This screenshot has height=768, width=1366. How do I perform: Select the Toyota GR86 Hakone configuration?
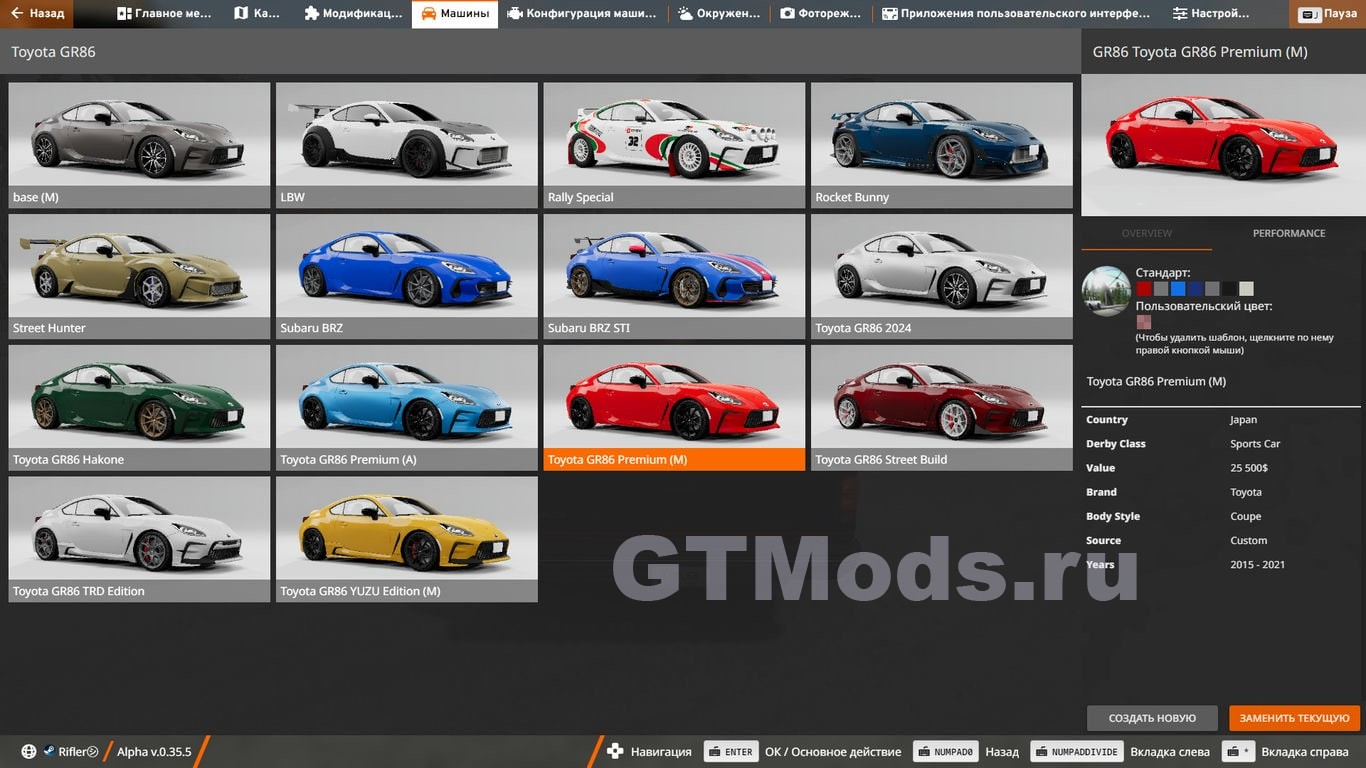pos(139,408)
